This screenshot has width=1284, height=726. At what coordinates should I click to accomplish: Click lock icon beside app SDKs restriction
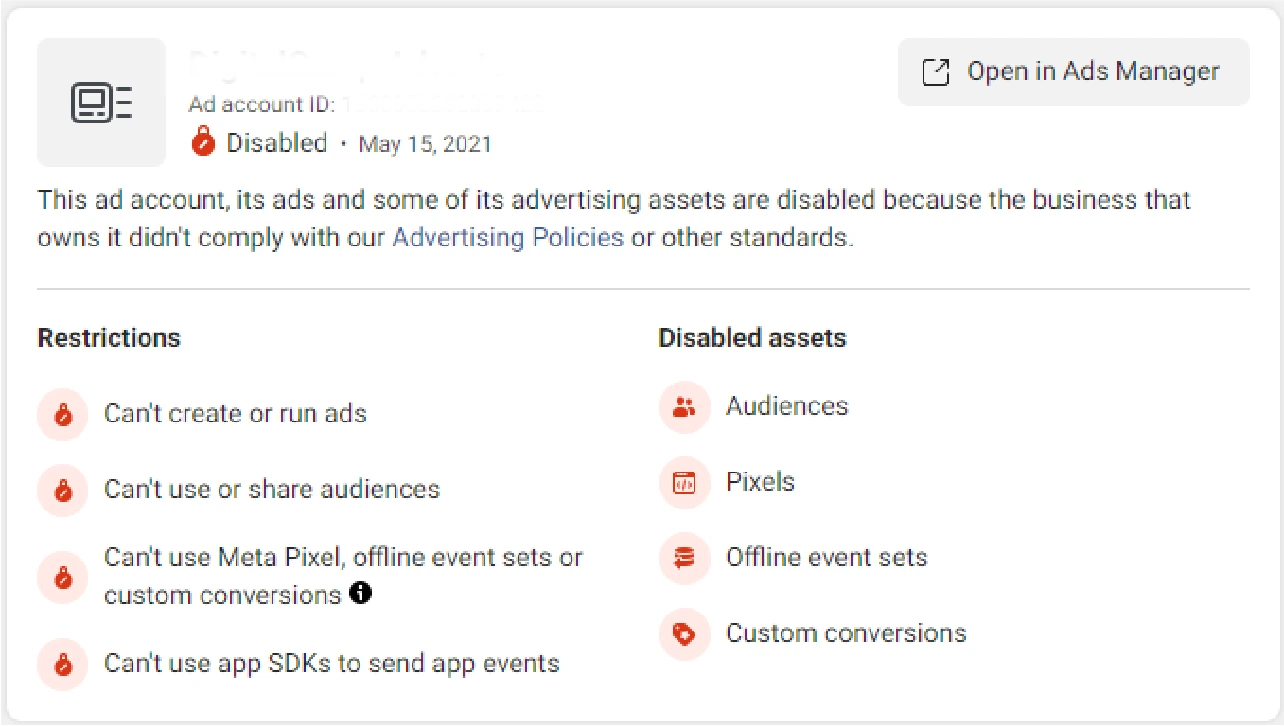(x=63, y=664)
